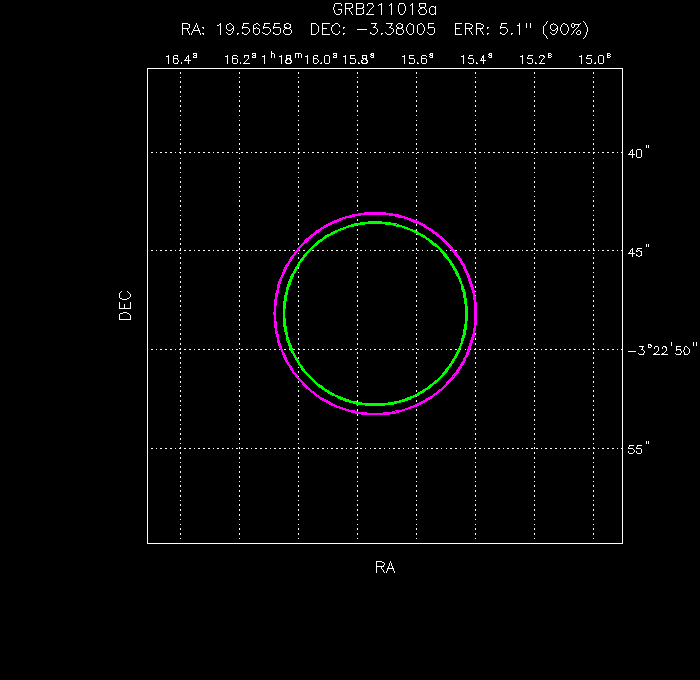Click the 16.2s tick label
This screenshot has height=680, width=700.
tap(240, 60)
